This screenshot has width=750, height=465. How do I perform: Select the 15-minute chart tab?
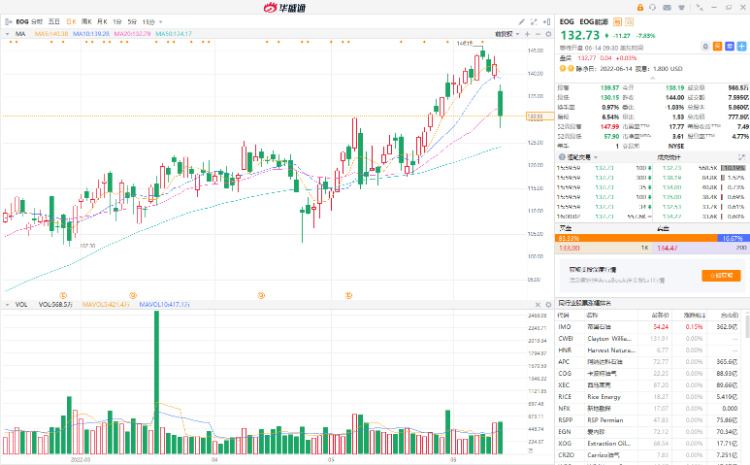click(x=148, y=22)
